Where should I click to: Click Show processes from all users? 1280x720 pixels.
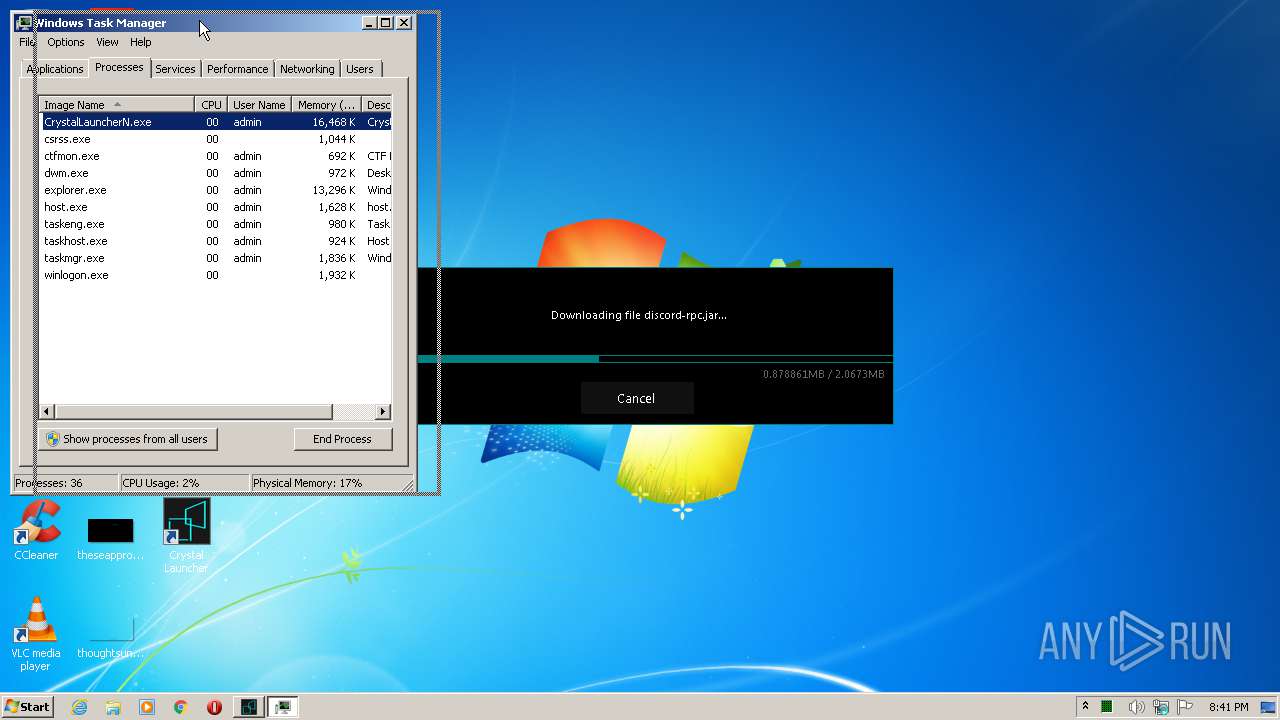point(127,439)
